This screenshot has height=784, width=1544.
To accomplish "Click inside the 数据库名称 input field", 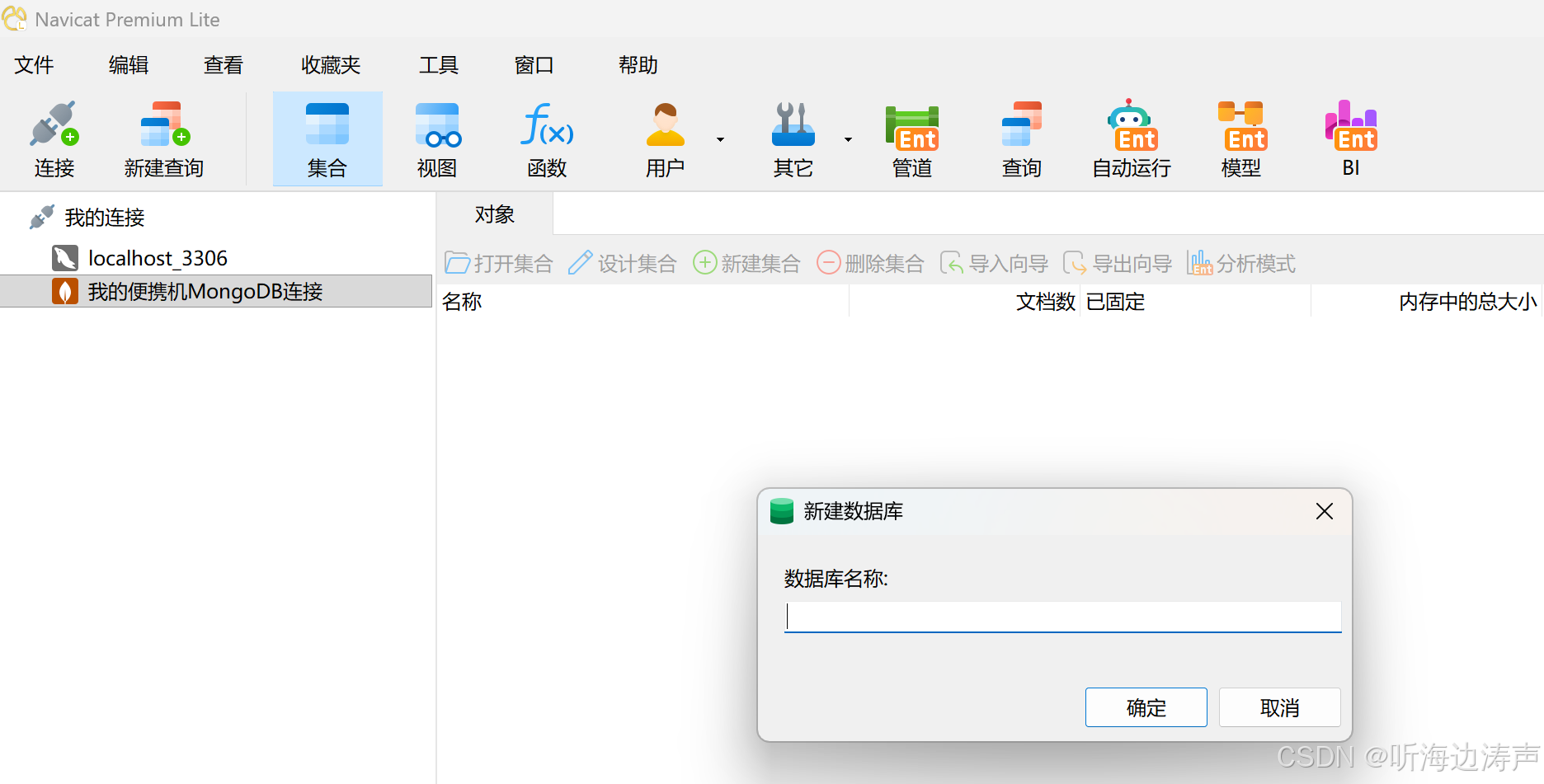I will pyautogui.click(x=1062, y=616).
